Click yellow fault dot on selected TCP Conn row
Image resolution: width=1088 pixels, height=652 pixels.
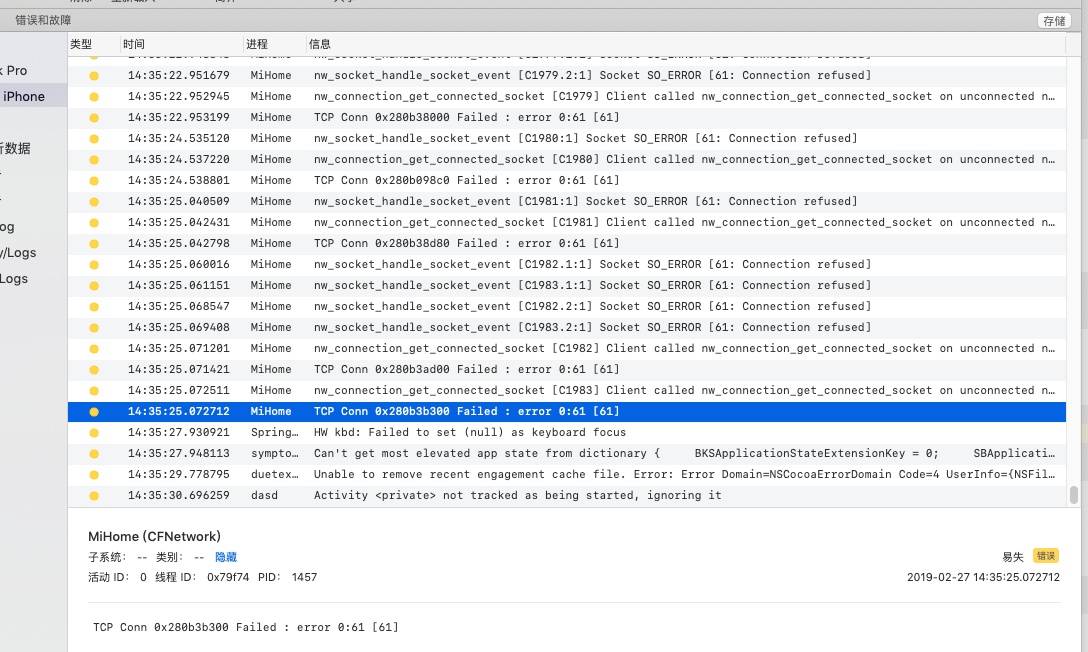tap(93, 411)
